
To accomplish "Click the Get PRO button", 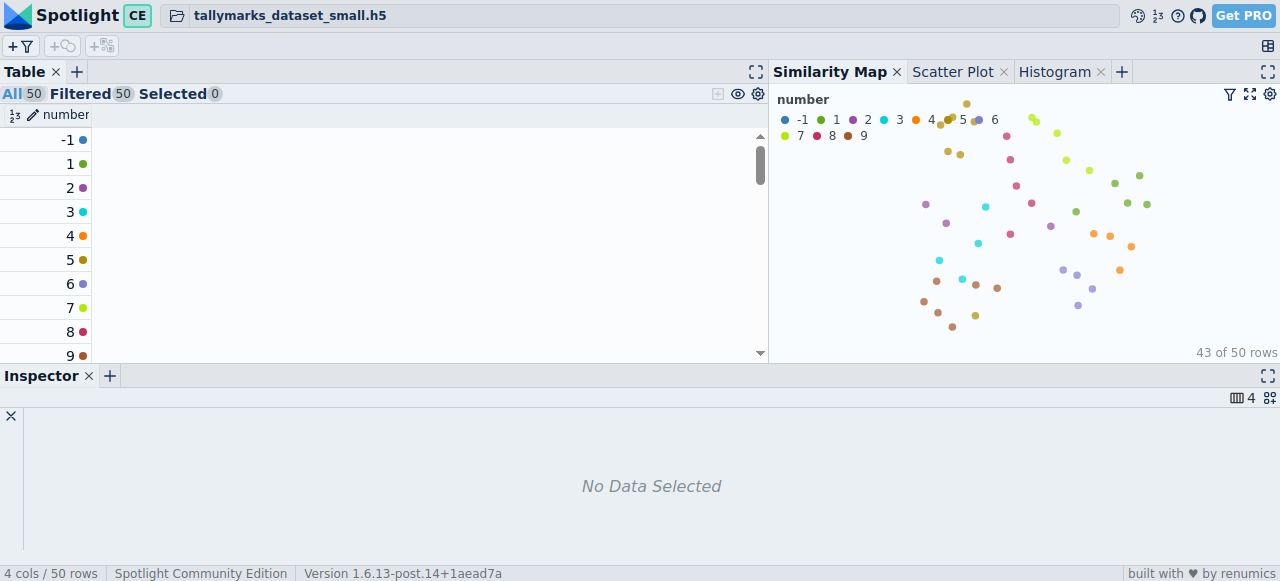I will pos(1243,16).
